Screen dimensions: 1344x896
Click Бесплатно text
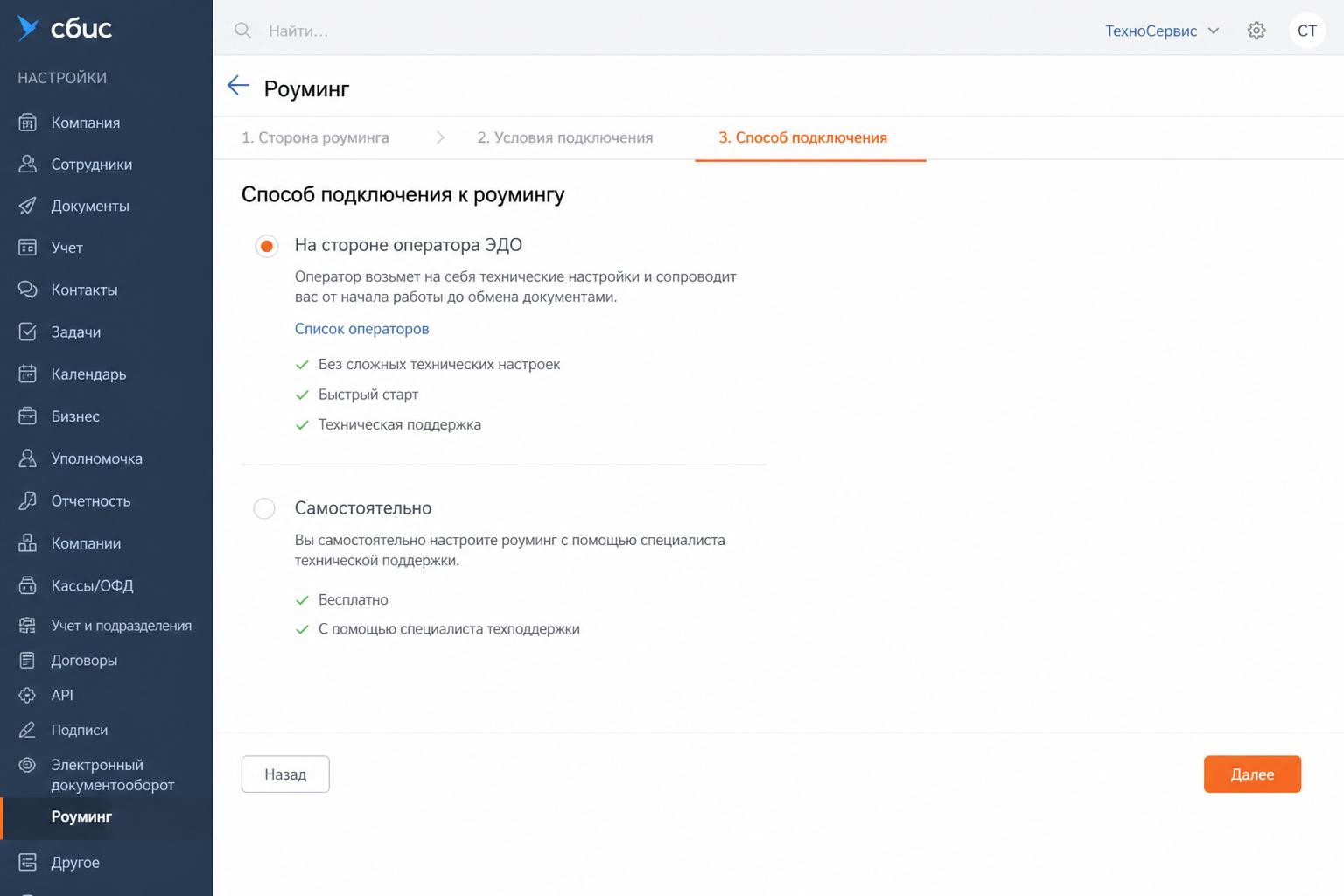pos(353,599)
